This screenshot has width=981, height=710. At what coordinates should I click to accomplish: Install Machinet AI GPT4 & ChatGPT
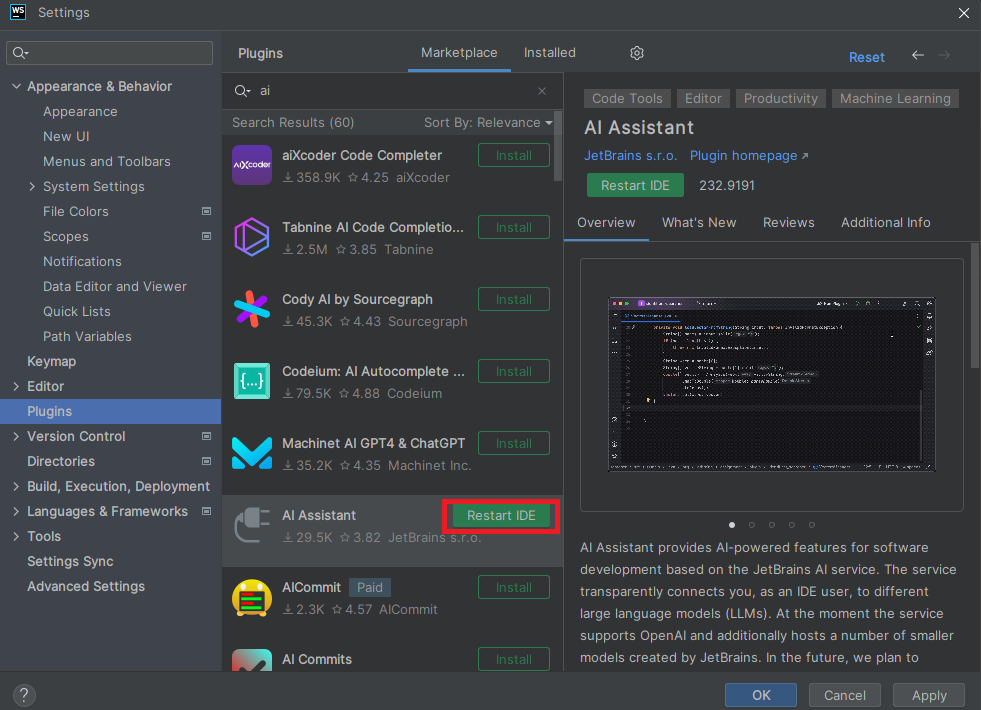click(514, 443)
